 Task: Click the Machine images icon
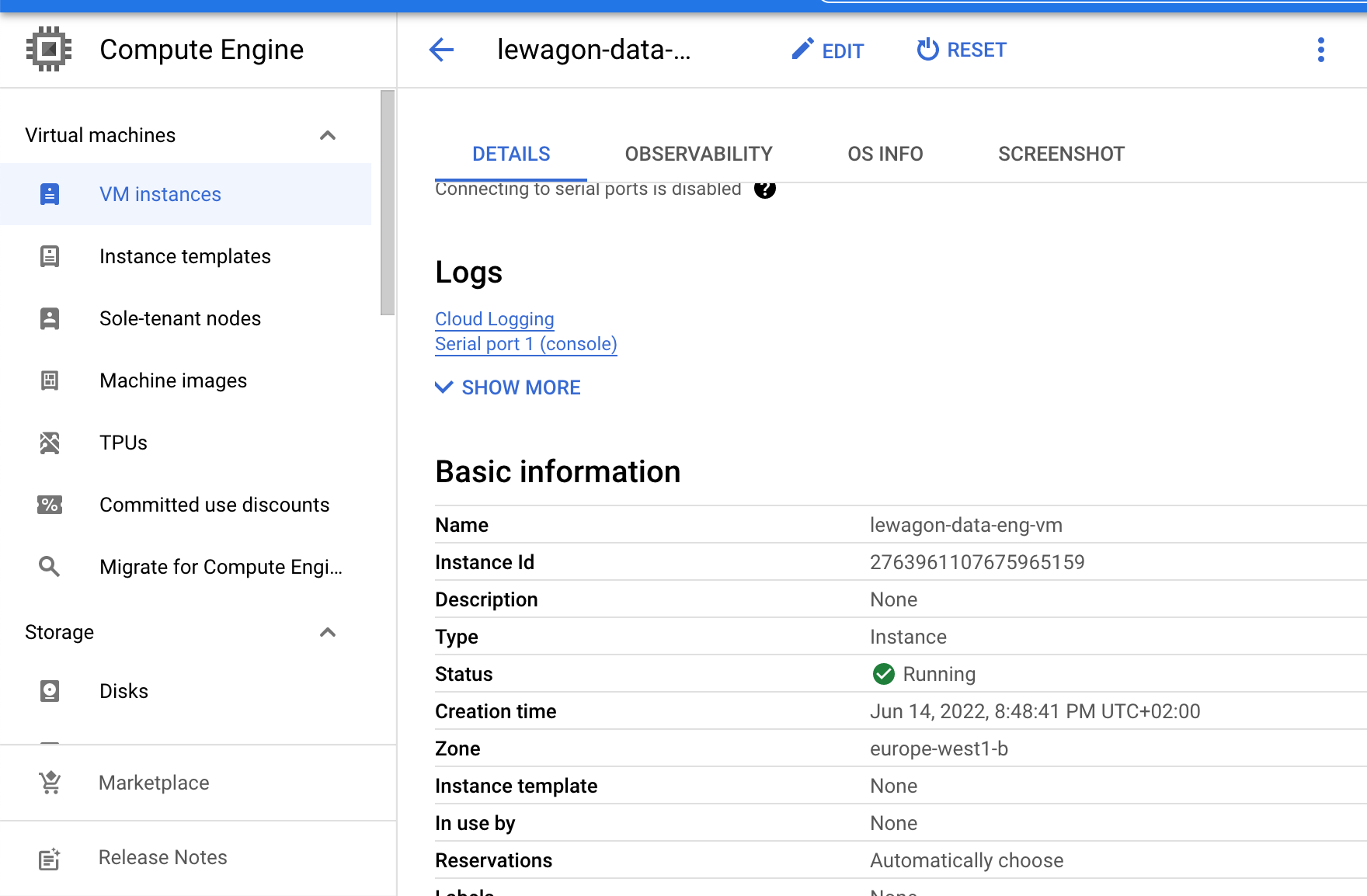pos(50,380)
